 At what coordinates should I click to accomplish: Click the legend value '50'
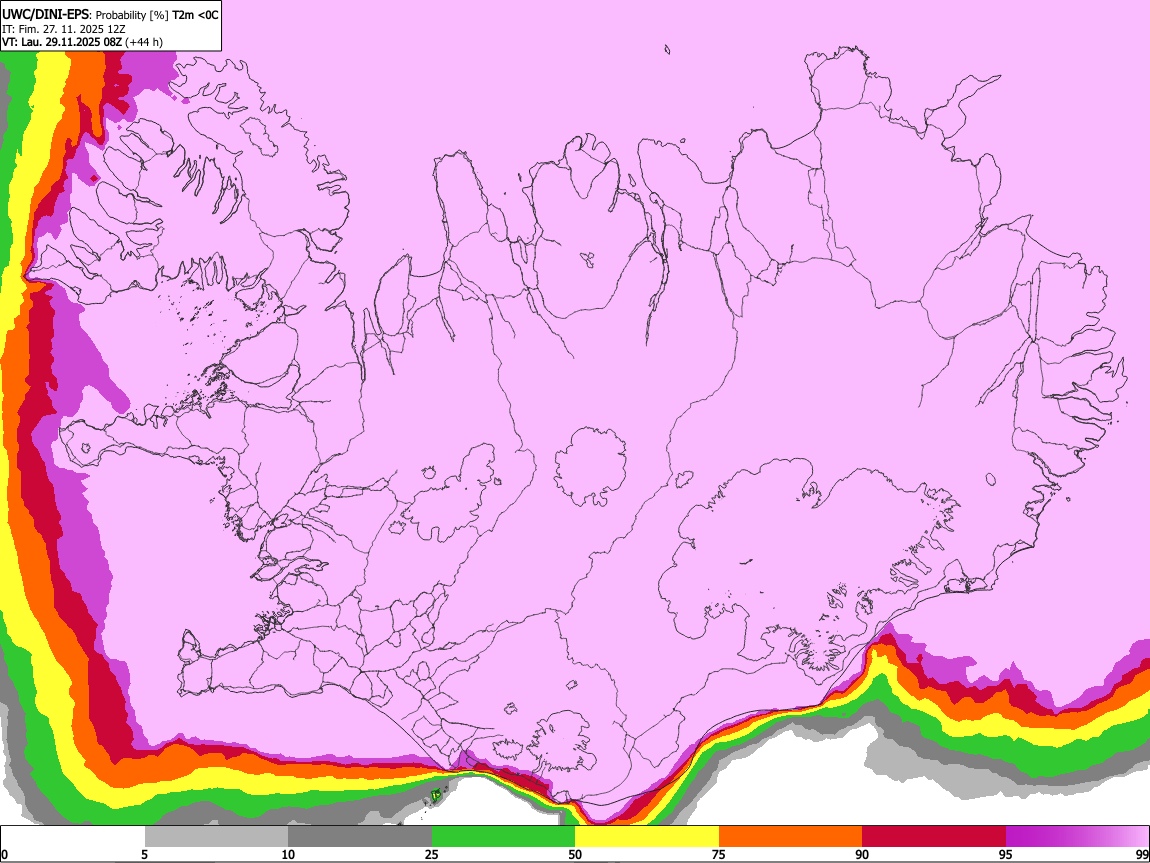pos(575,855)
